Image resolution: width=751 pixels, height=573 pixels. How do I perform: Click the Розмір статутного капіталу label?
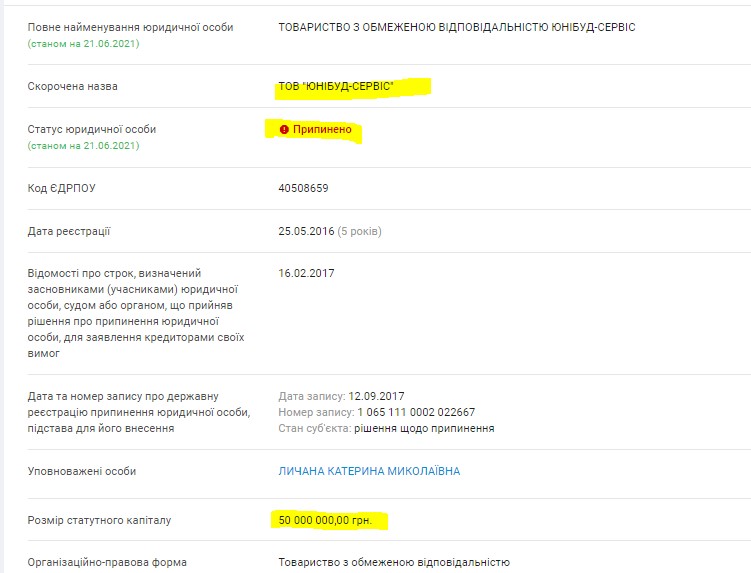tap(100, 521)
